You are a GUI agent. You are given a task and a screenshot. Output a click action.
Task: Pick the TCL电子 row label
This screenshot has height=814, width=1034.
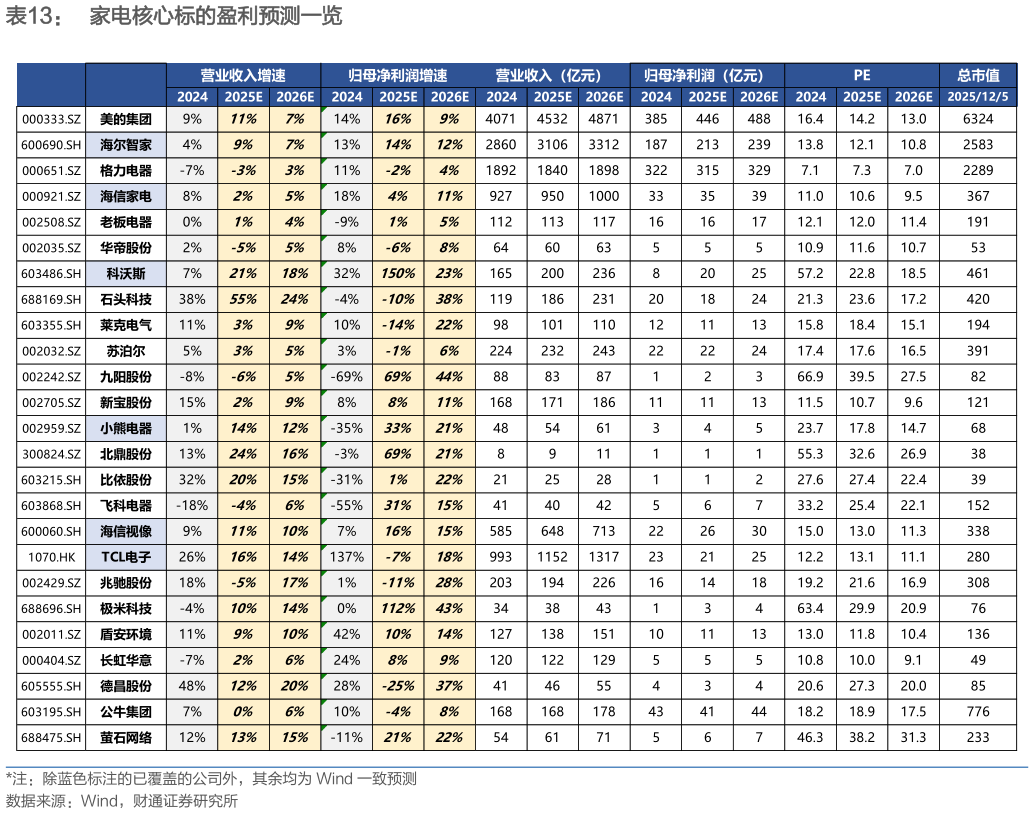coord(126,557)
